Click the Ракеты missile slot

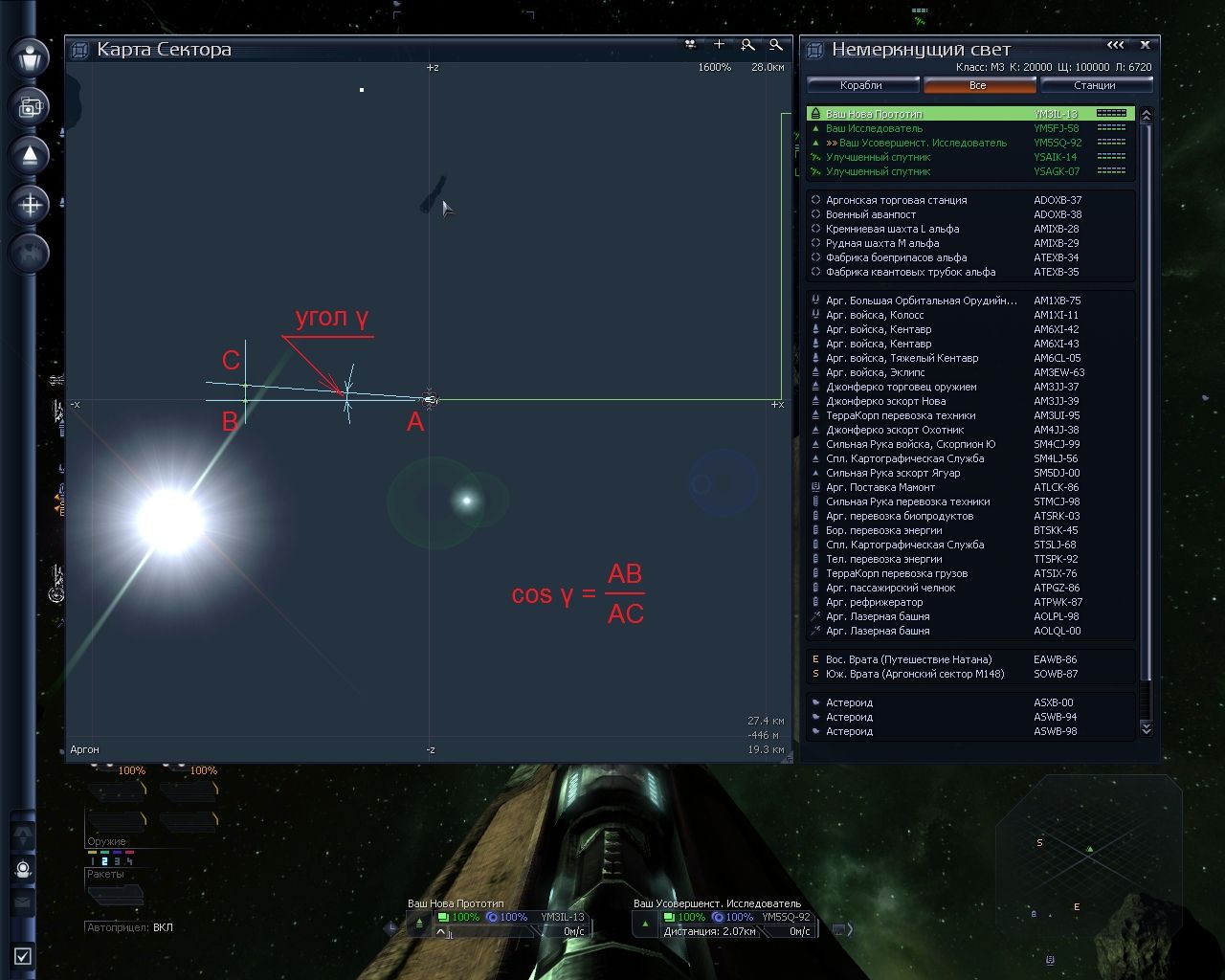pos(115,895)
